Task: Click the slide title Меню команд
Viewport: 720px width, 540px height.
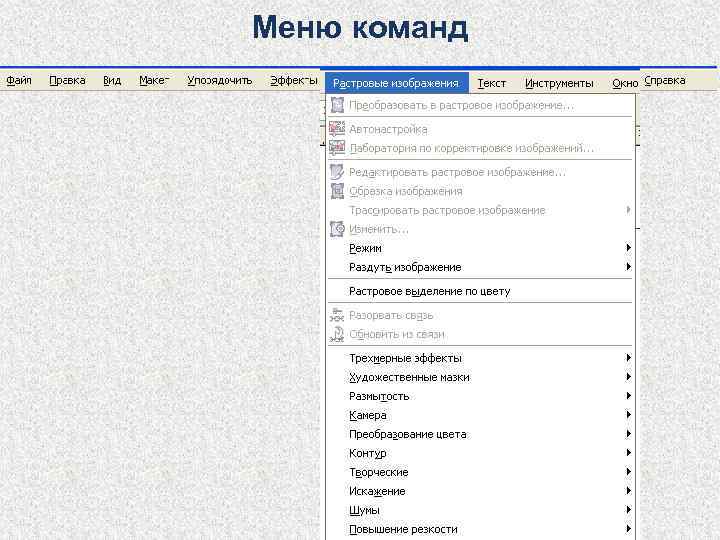Action: click(x=360, y=28)
